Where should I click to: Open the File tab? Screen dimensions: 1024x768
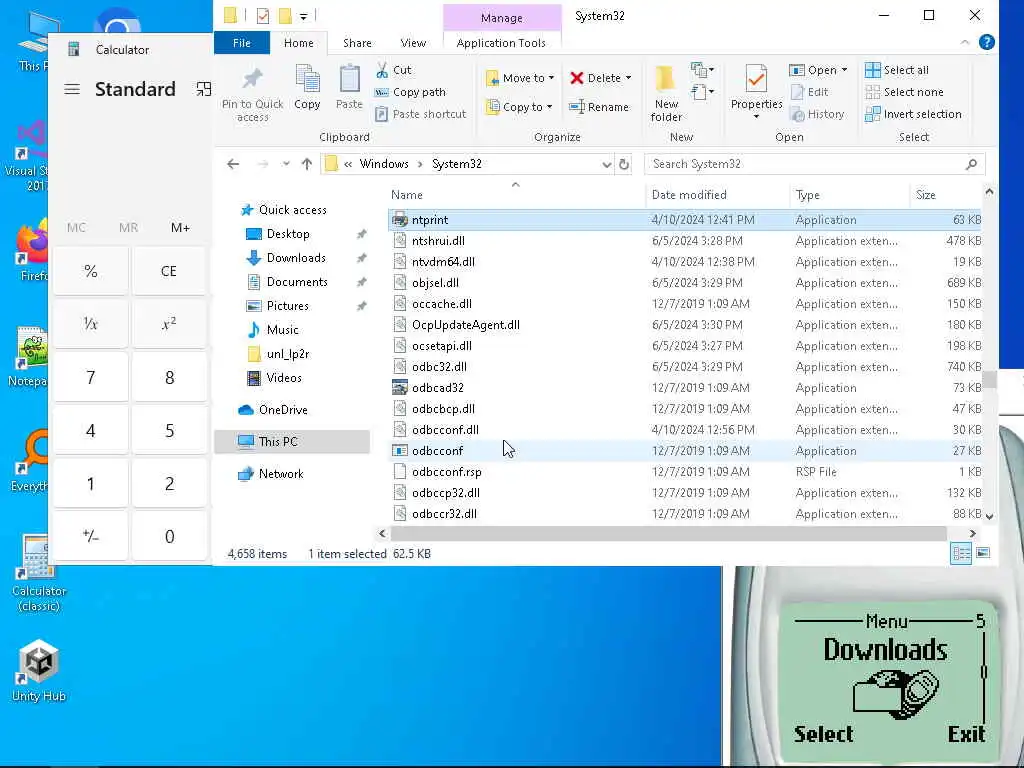242,43
